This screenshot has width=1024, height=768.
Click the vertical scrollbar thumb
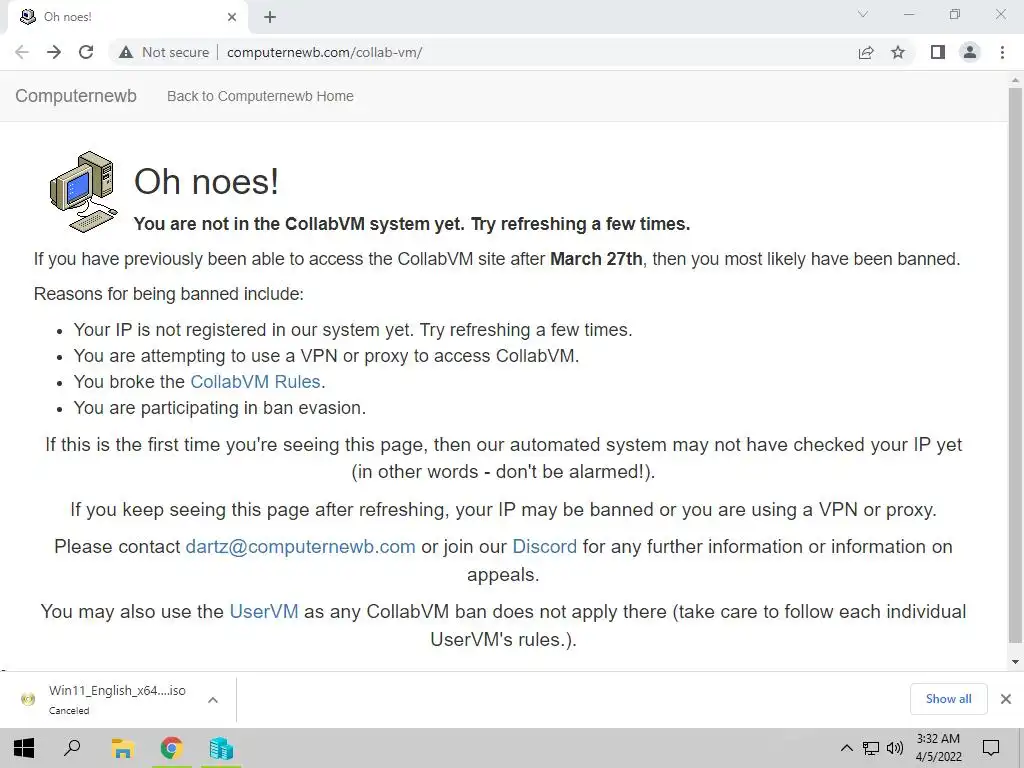point(1015,366)
